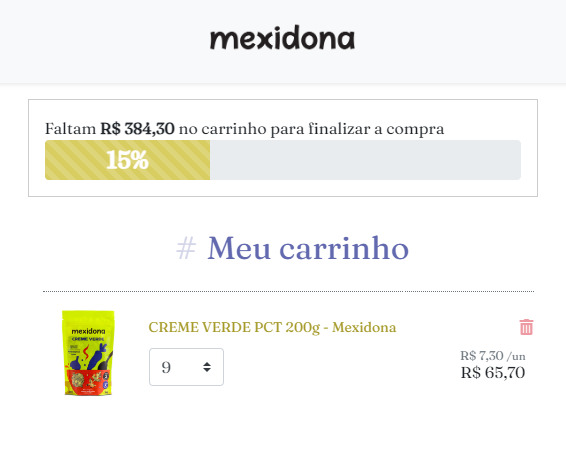The image size is (566, 450).
Task: Click the R$ 65,70 item total
Action: pyautogui.click(x=493, y=372)
